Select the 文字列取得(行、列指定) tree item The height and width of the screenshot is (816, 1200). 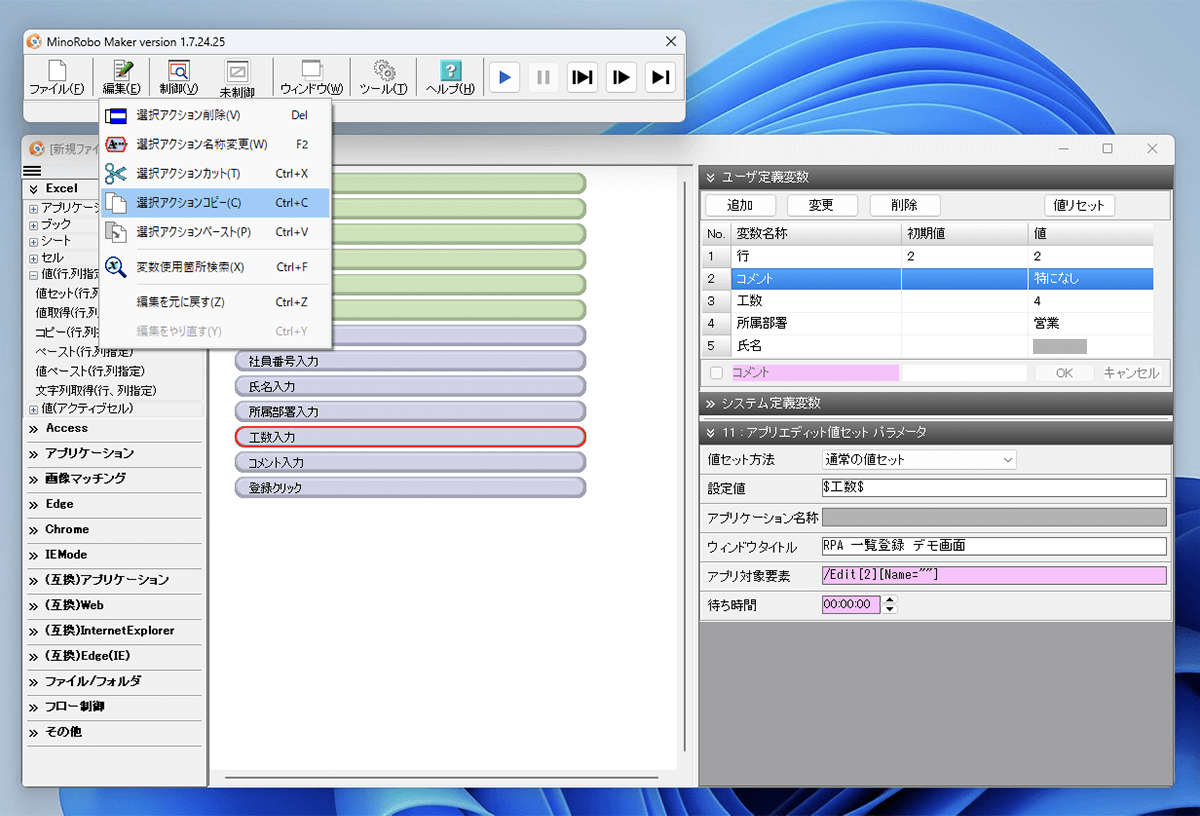pyautogui.click(x=96, y=390)
